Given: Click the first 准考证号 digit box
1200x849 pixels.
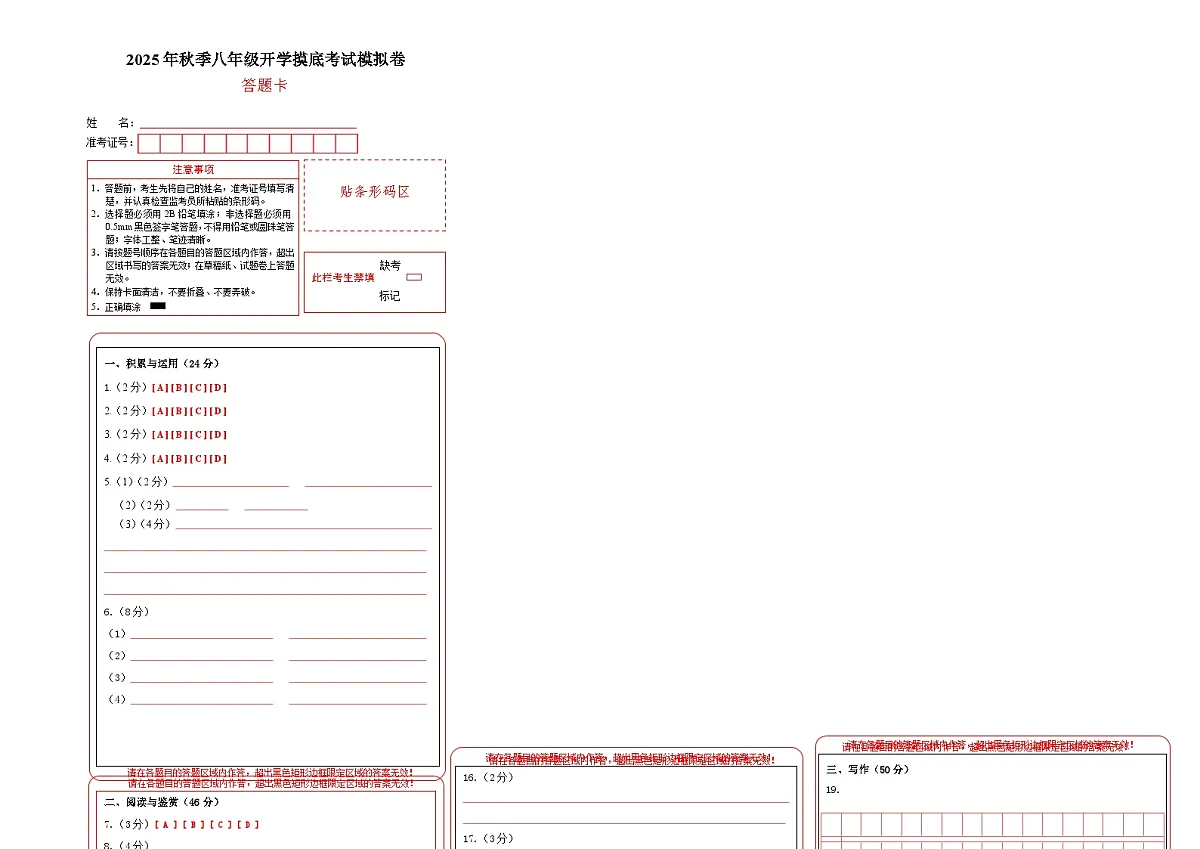Looking at the screenshot, I should [149, 143].
